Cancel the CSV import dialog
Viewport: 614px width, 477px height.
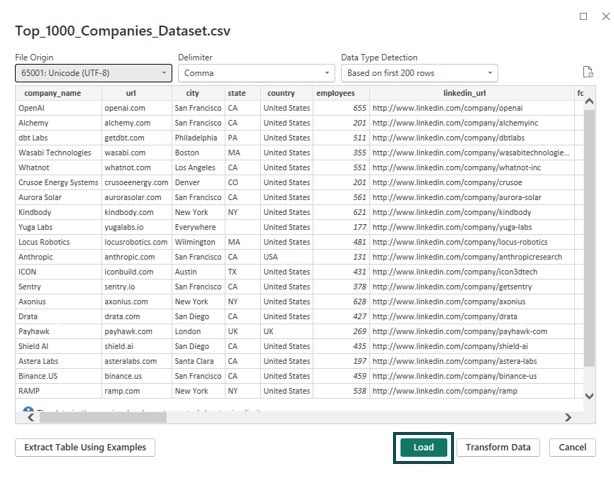[572, 447]
